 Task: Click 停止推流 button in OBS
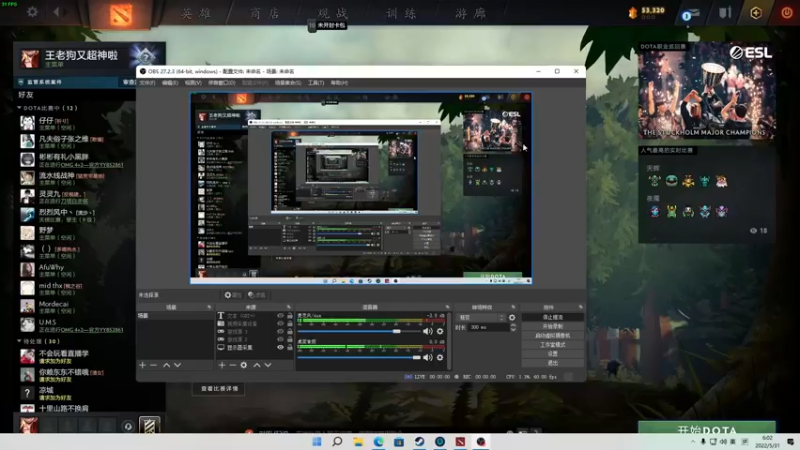click(x=553, y=317)
